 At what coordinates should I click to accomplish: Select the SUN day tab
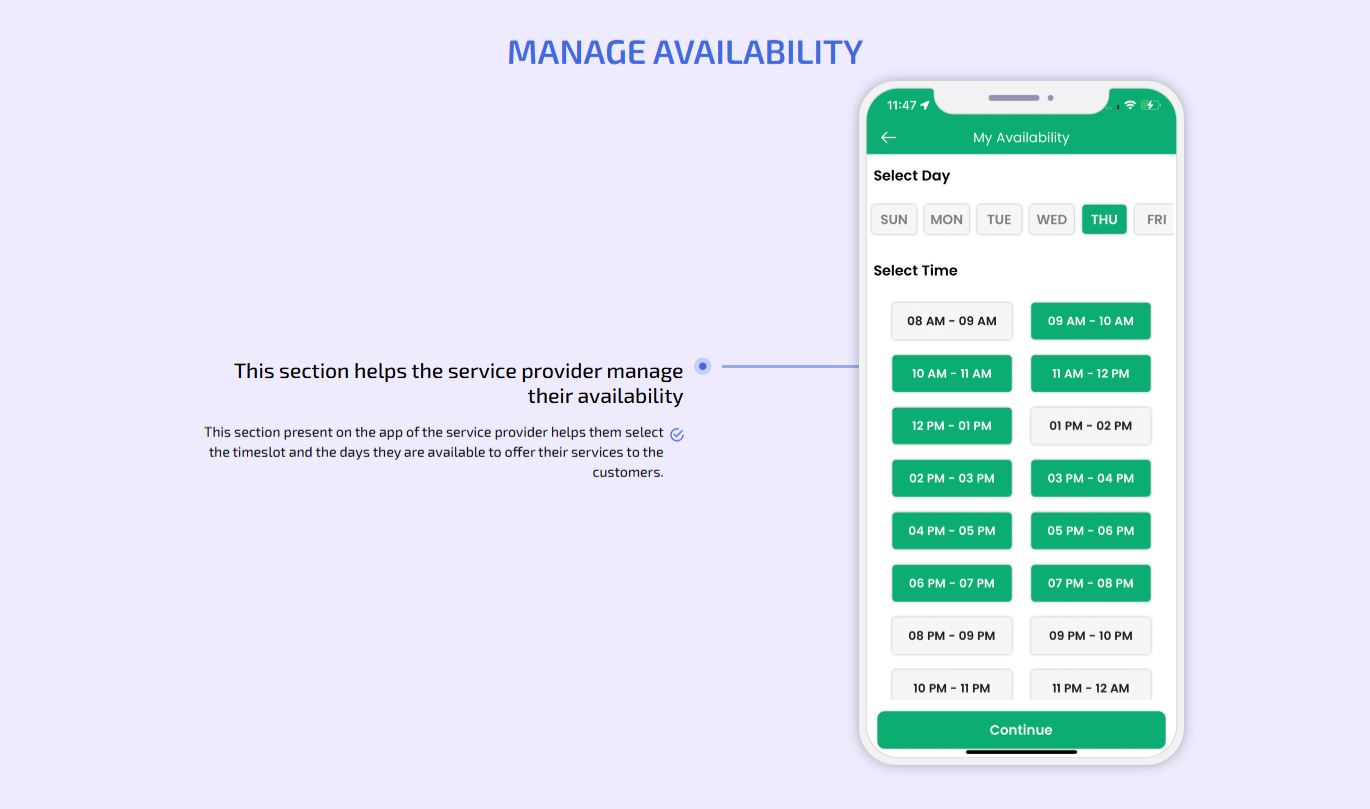[x=894, y=220]
